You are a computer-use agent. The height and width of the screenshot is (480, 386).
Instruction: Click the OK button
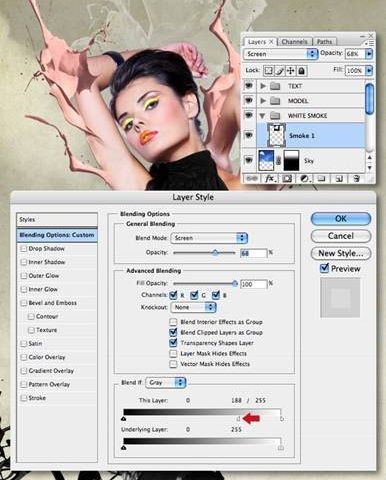click(x=341, y=219)
